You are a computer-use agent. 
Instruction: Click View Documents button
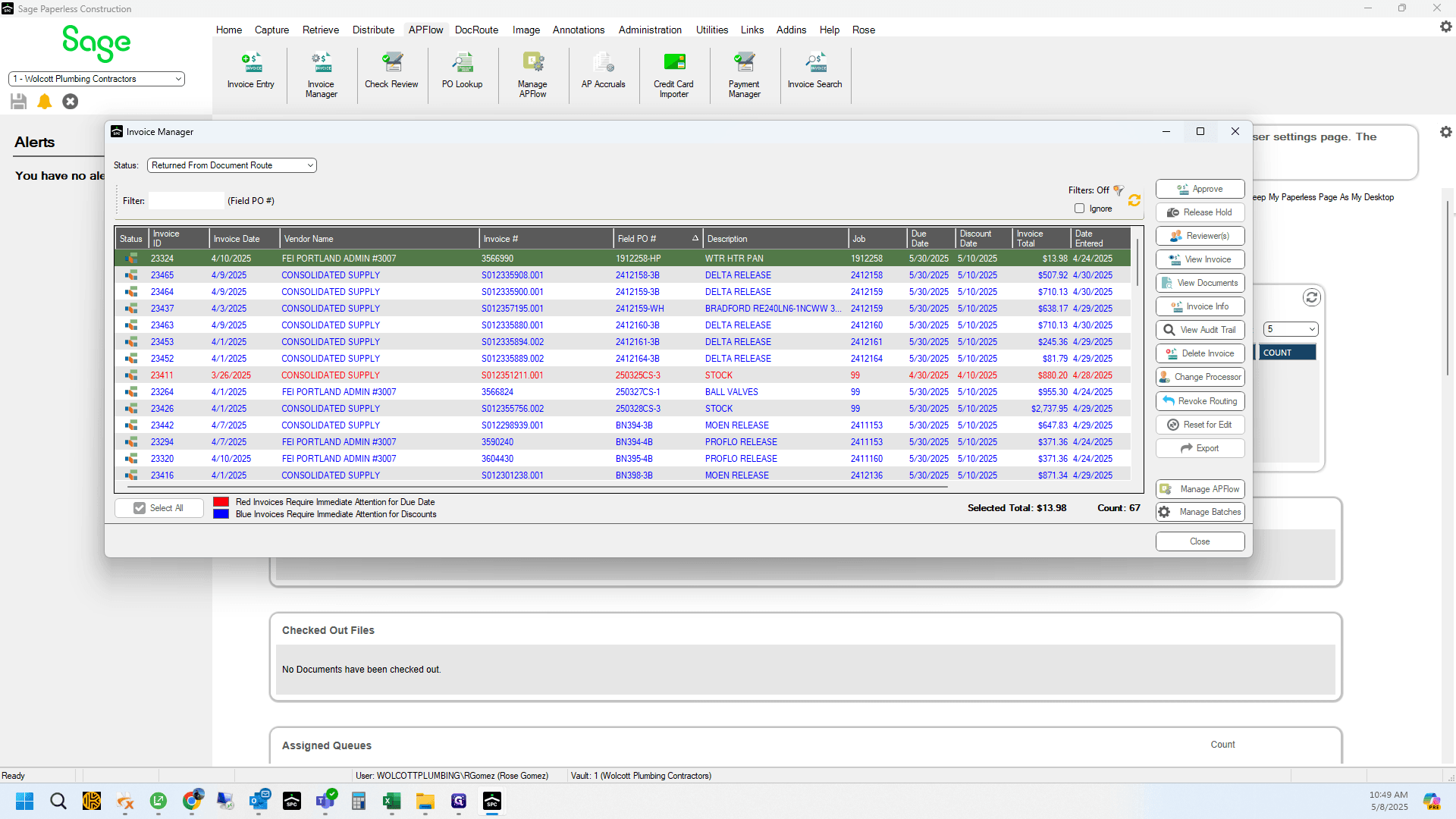(1200, 283)
